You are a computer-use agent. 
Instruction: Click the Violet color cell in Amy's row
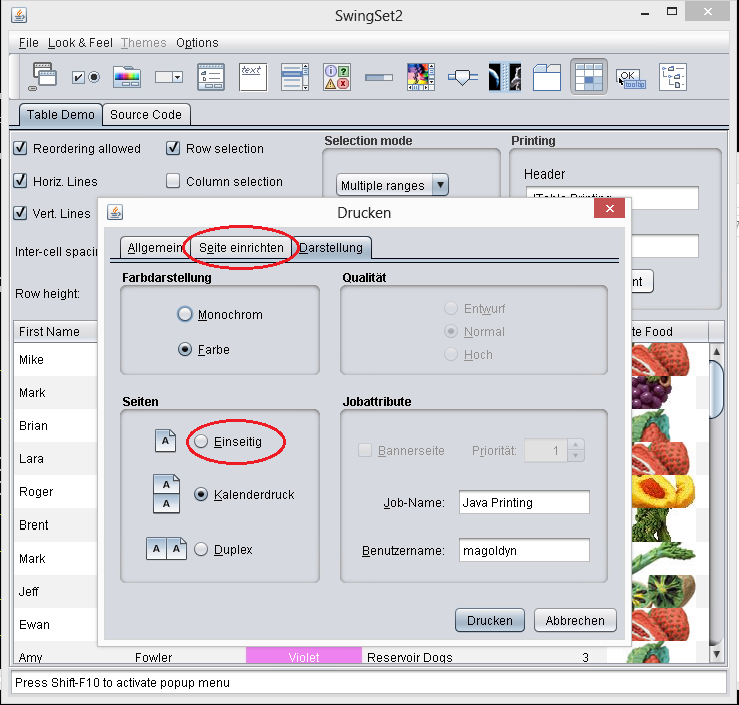tap(304, 656)
